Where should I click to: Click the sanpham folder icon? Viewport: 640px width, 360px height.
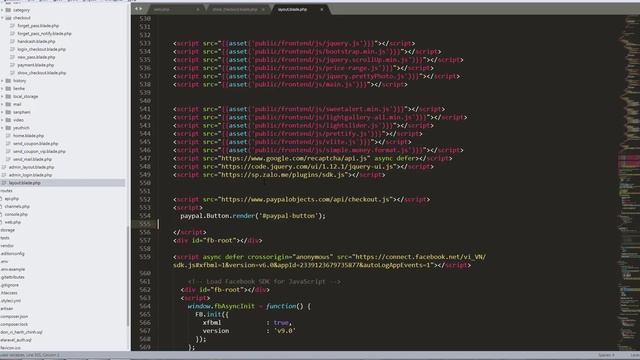8,112
